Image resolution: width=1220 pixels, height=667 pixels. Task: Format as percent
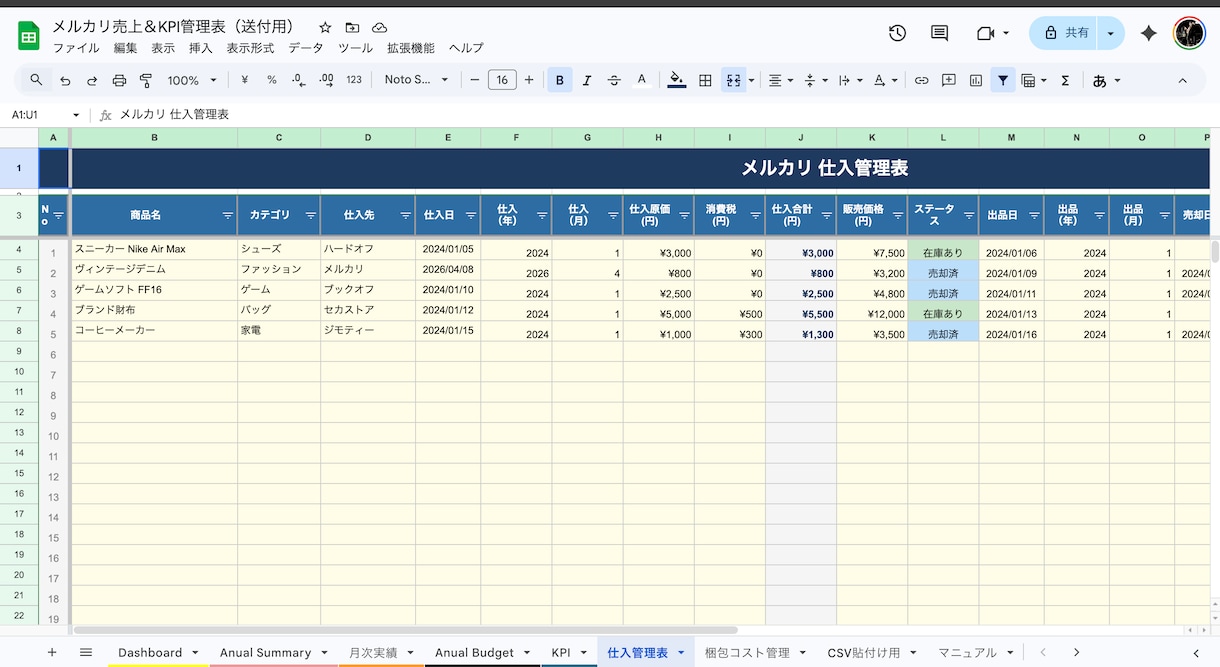coord(272,80)
